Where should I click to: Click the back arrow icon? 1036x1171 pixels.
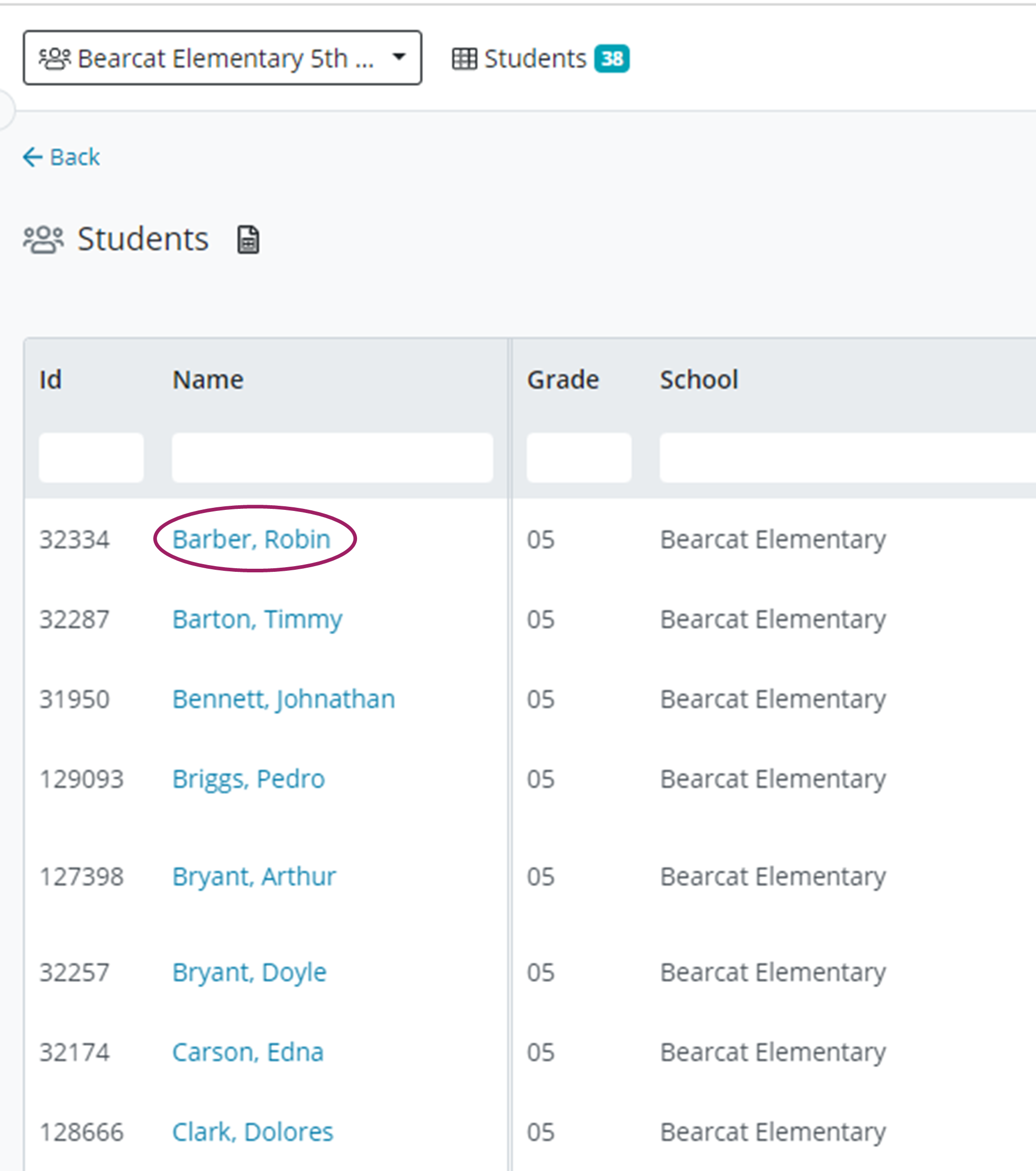(33, 156)
